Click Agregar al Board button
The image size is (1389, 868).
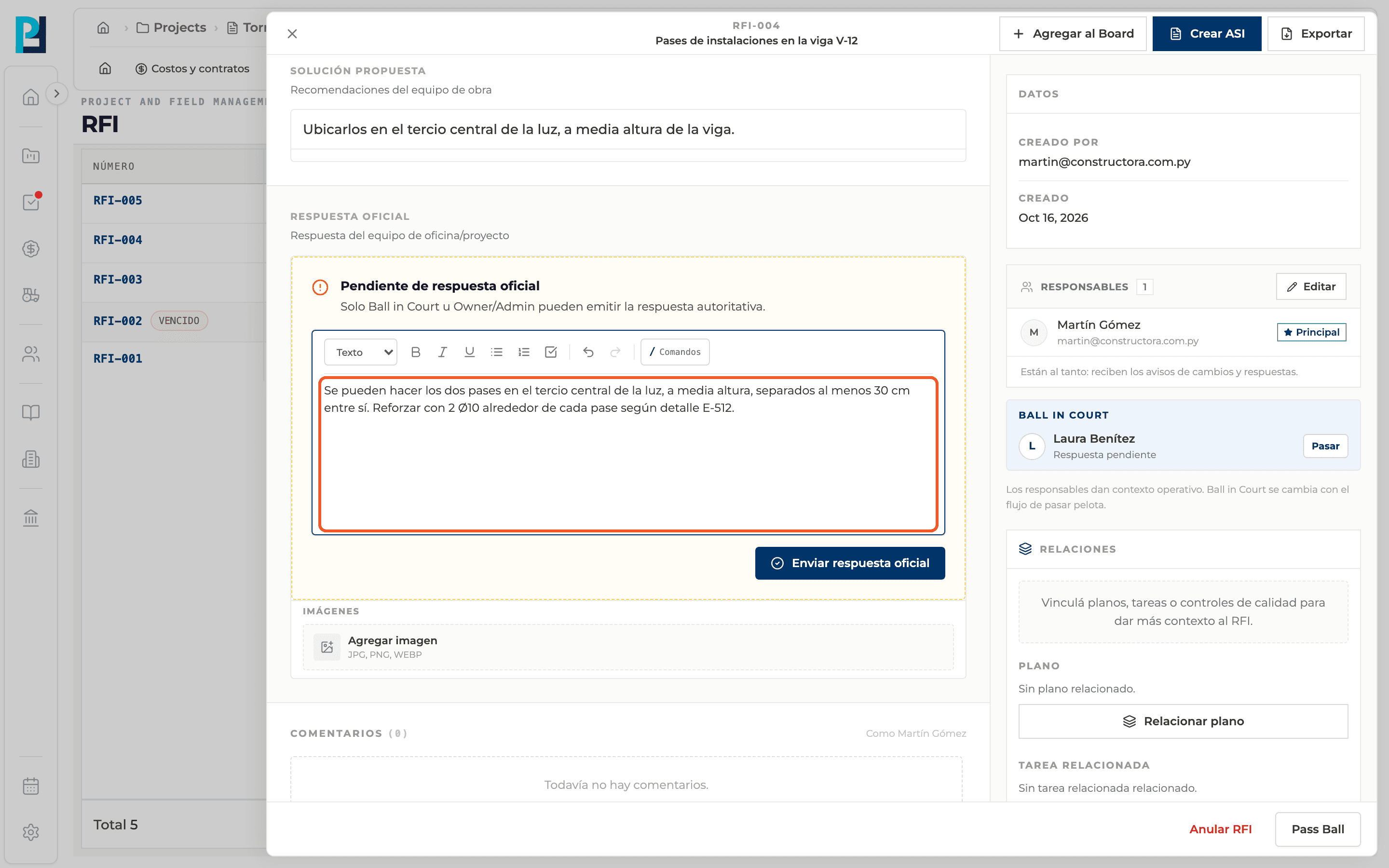pyautogui.click(x=1073, y=34)
